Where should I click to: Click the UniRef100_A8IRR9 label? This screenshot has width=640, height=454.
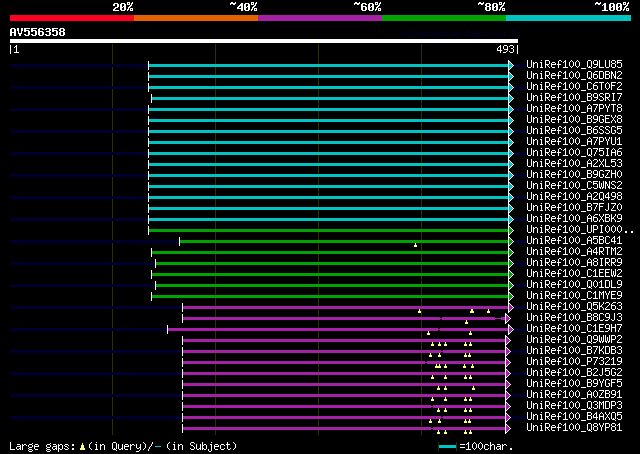coord(574,263)
